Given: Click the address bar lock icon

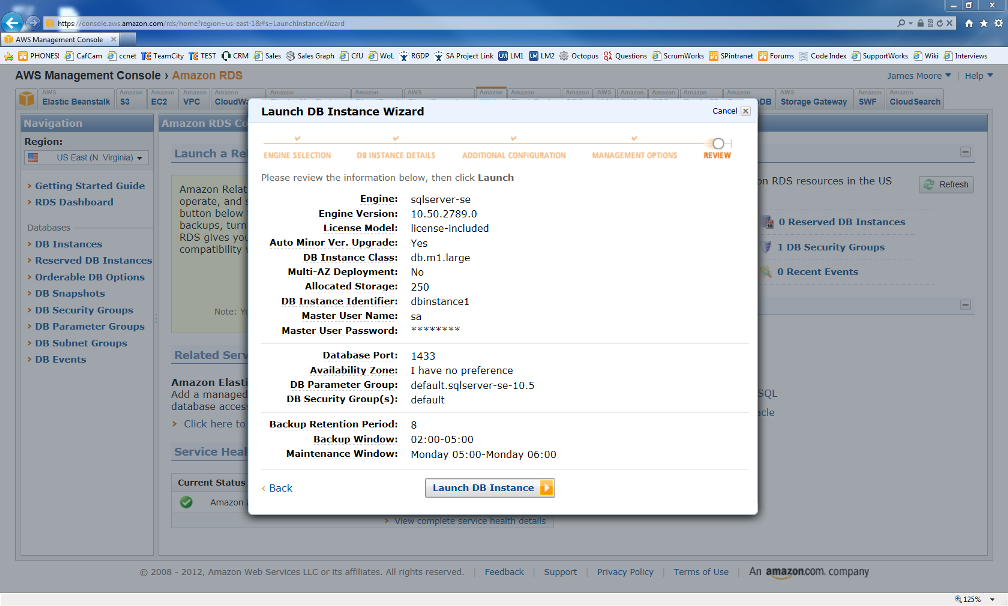Looking at the screenshot, I should [921, 23].
